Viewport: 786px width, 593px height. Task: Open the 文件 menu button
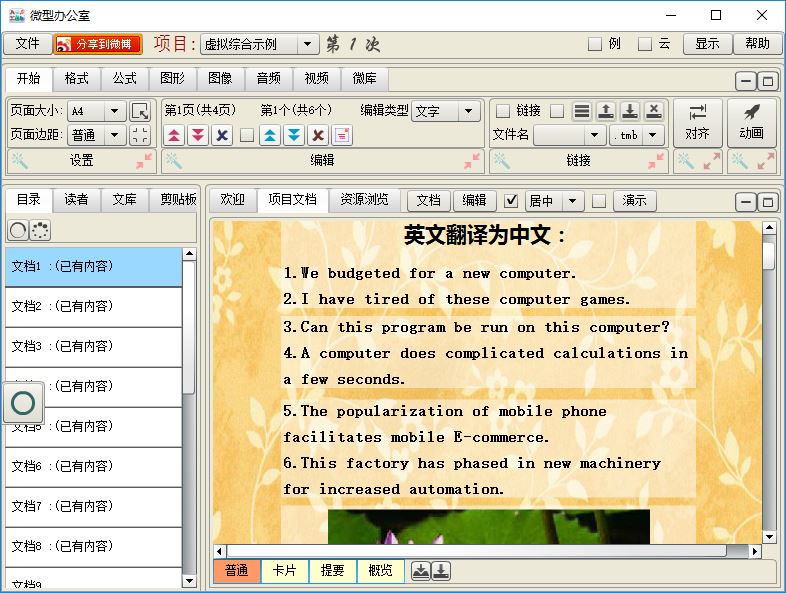(x=27, y=44)
